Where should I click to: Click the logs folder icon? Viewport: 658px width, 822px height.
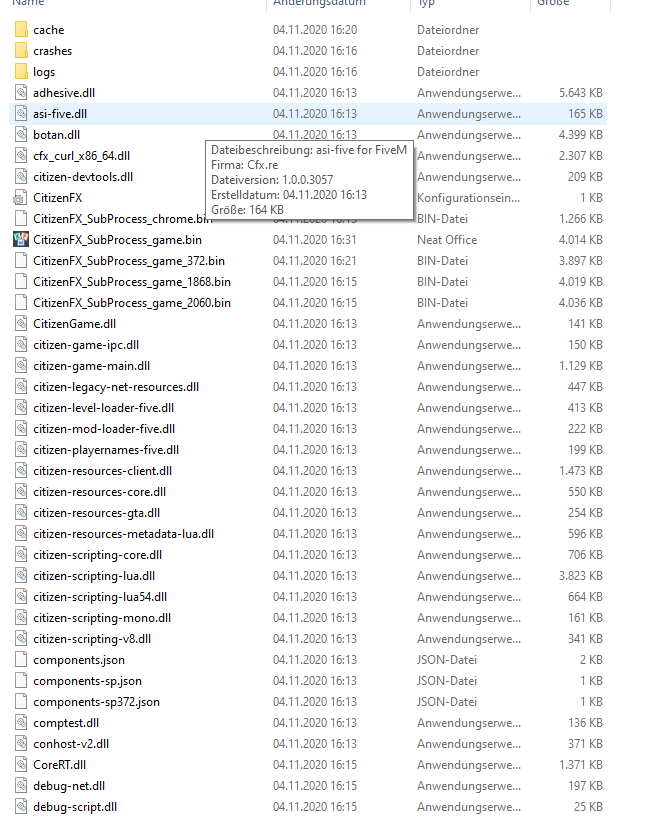[21, 72]
